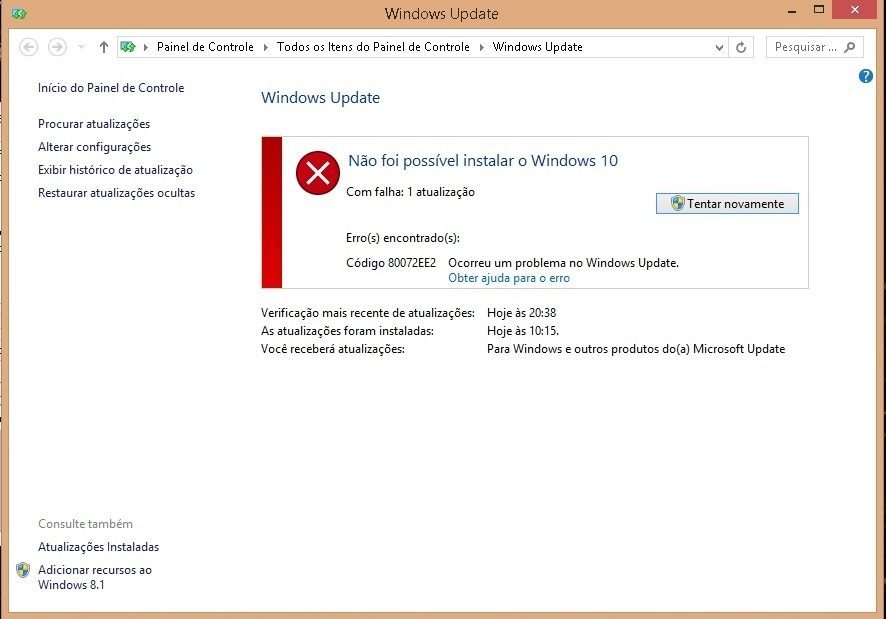Refresh the current Control Panel page
Screen dimensions: 886x619
[741, 47]
